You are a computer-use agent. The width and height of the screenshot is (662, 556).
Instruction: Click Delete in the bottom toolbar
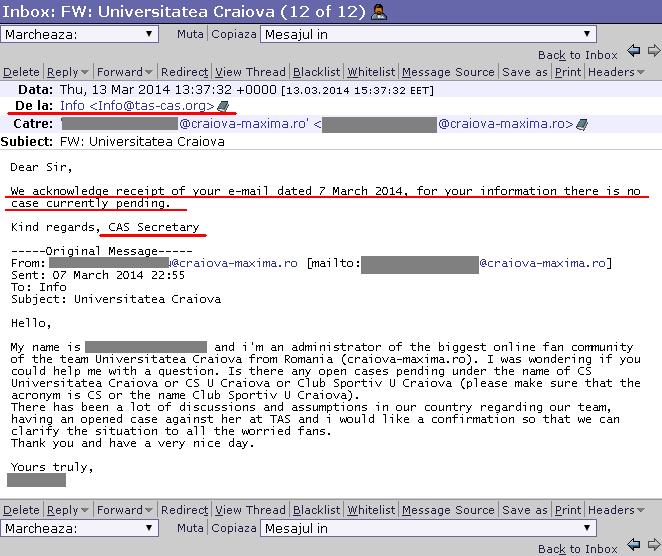tap(21, 510)
